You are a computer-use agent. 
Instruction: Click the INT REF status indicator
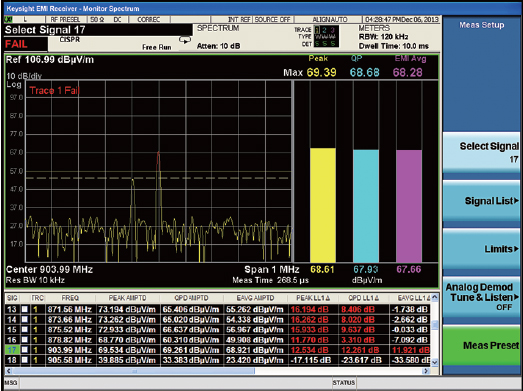239,20
